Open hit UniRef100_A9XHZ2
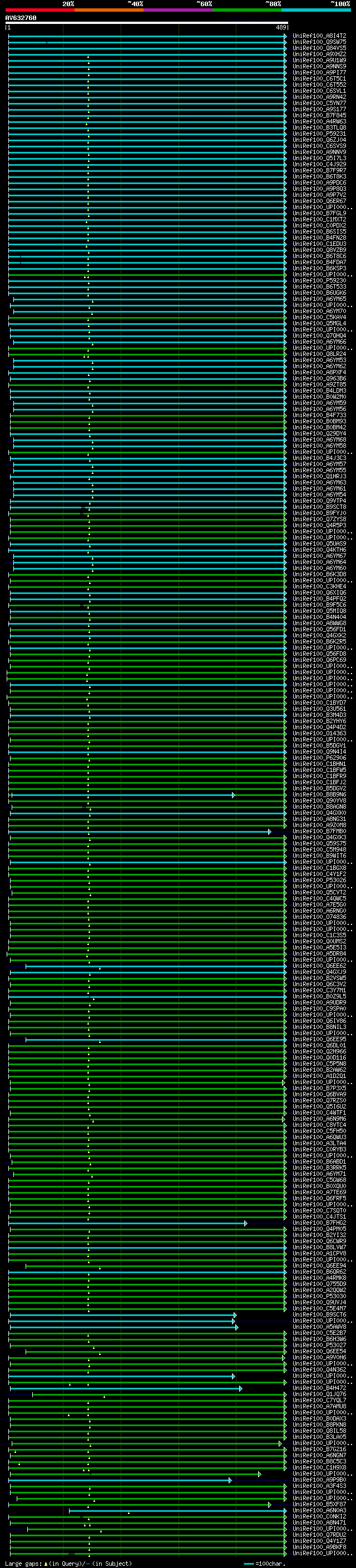 point(319,54)
